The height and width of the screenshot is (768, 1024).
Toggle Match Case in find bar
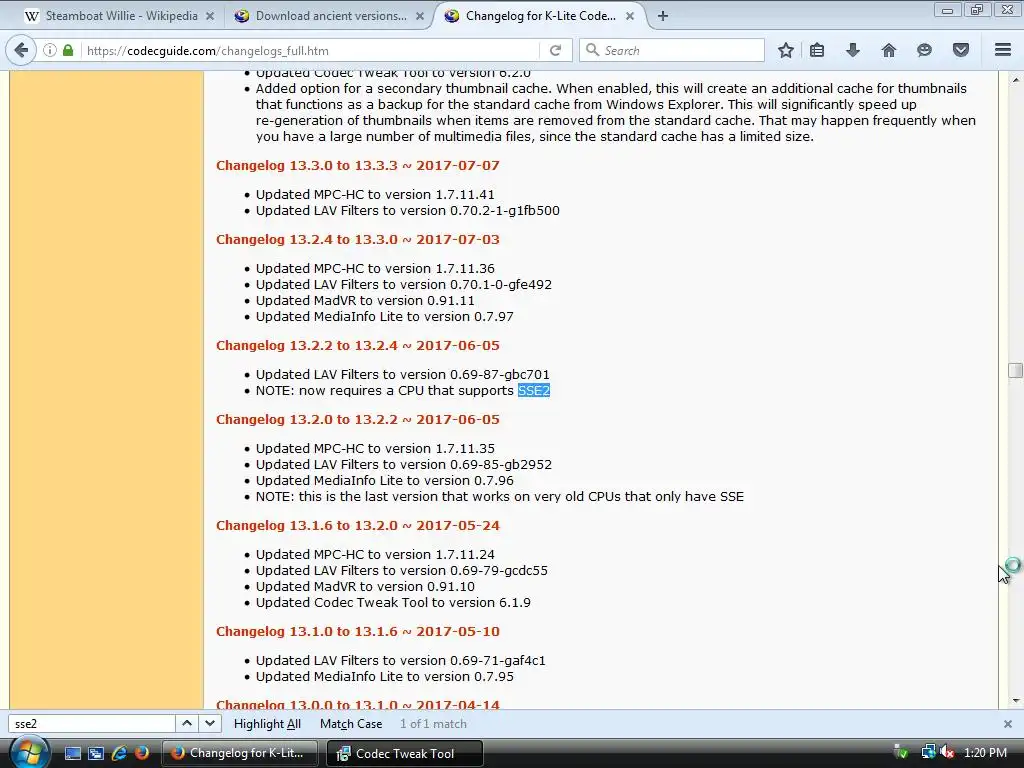[351, 724]
